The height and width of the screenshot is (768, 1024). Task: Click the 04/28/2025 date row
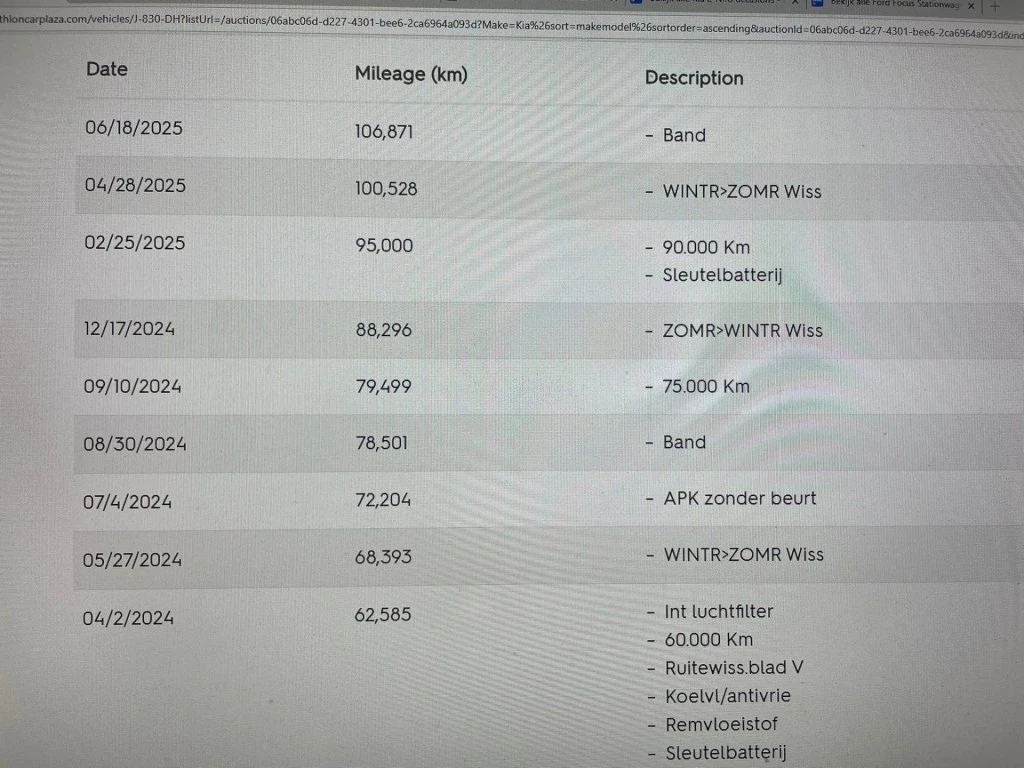click(x=135, y=186)
